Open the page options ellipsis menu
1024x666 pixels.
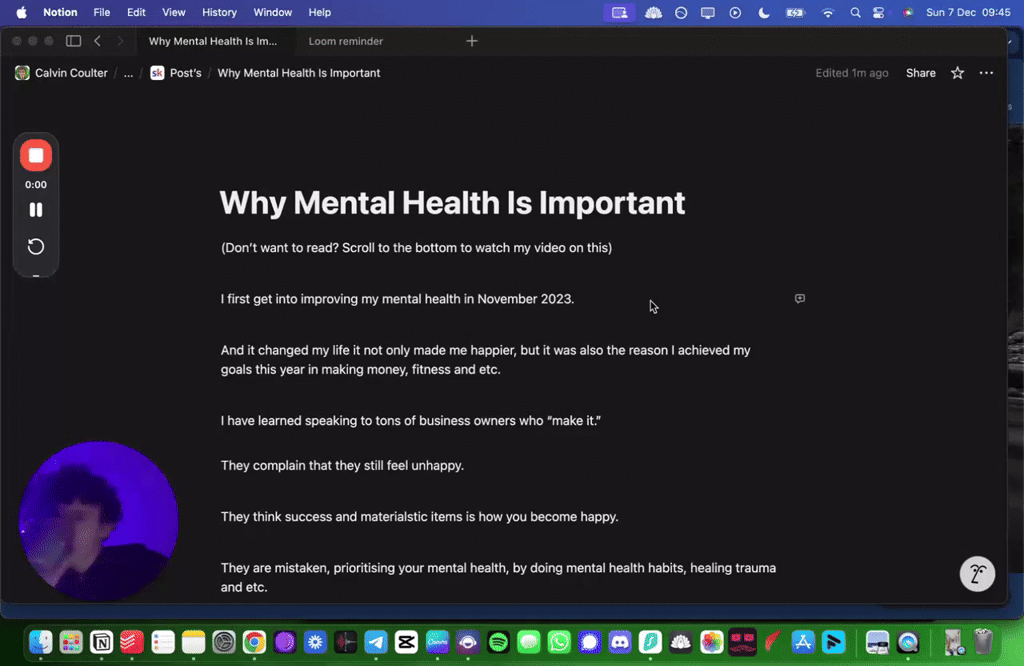pyautogui.click(x=986, y=72)
